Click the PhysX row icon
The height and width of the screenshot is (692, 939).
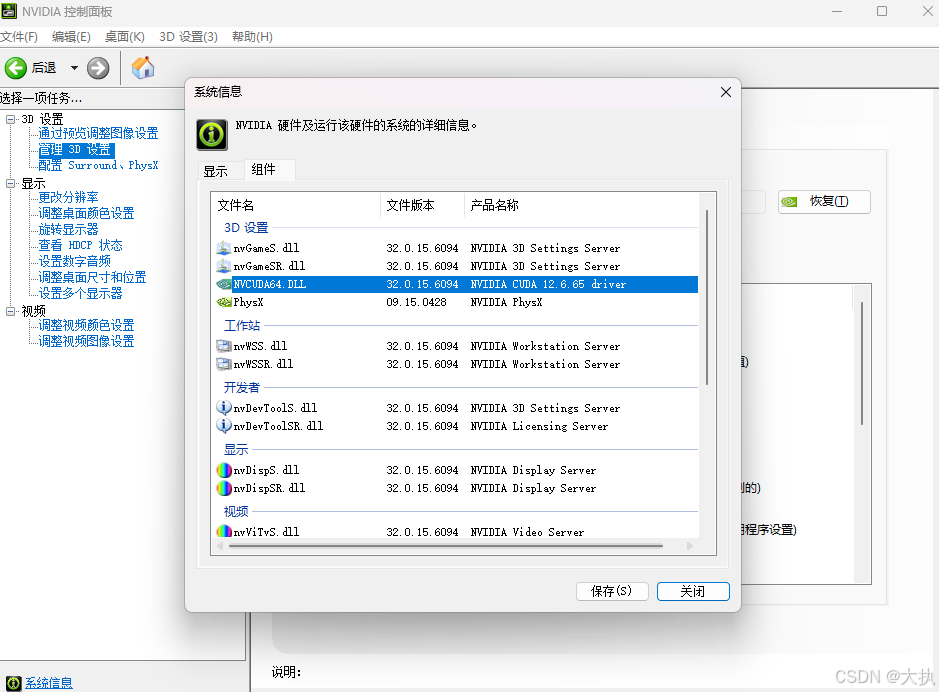[223, 302]
